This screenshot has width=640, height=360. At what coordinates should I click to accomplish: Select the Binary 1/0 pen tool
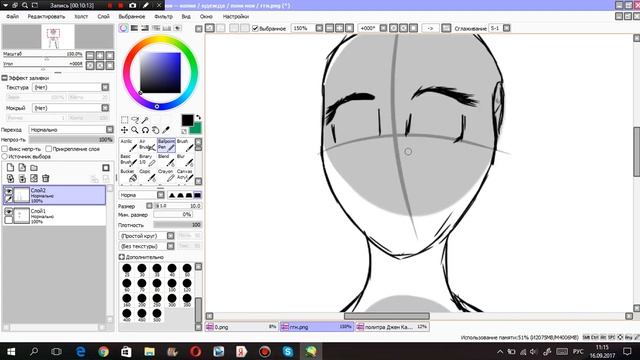pos(147,160)
